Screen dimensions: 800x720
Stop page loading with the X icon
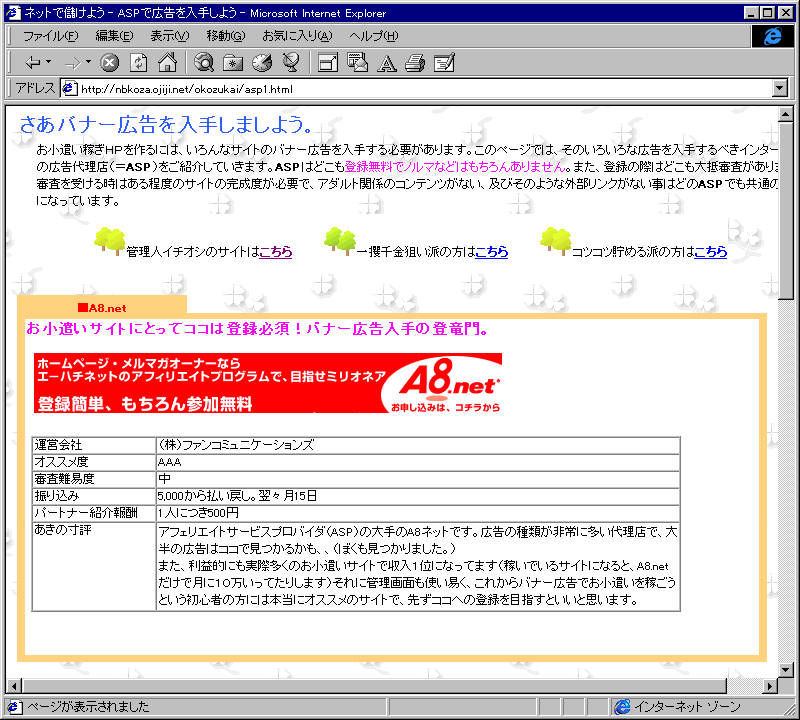109,63
